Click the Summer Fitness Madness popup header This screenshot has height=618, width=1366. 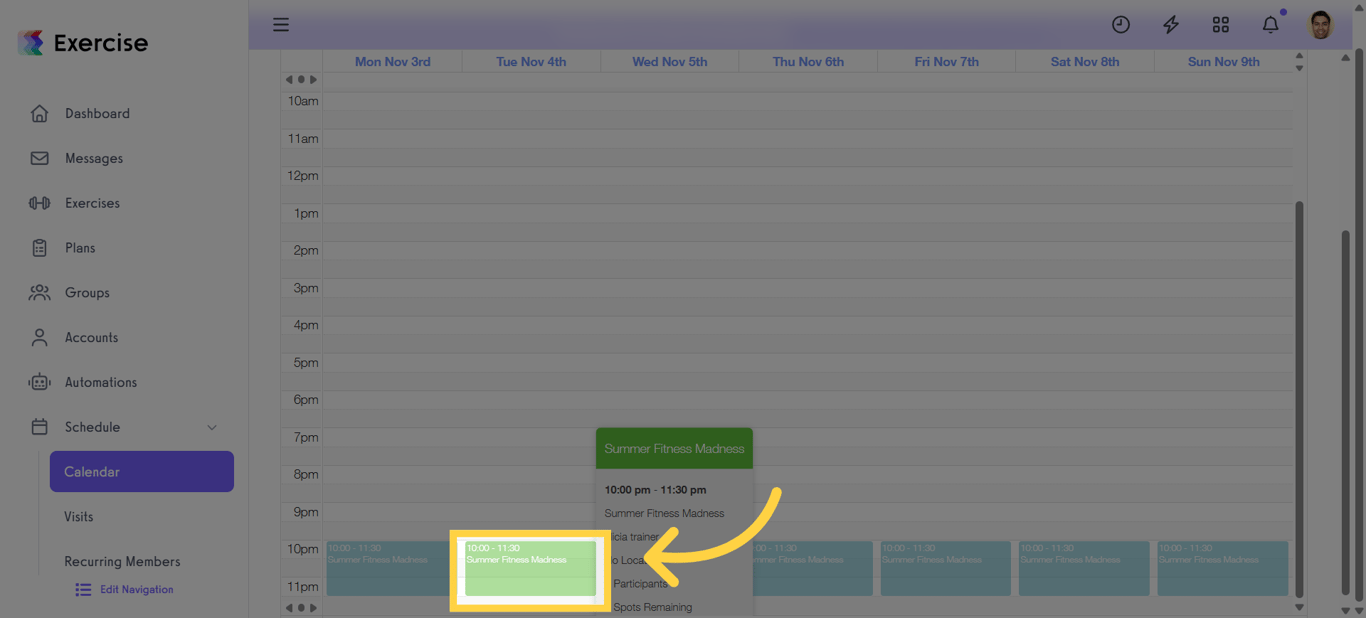(x=674, y=449)
